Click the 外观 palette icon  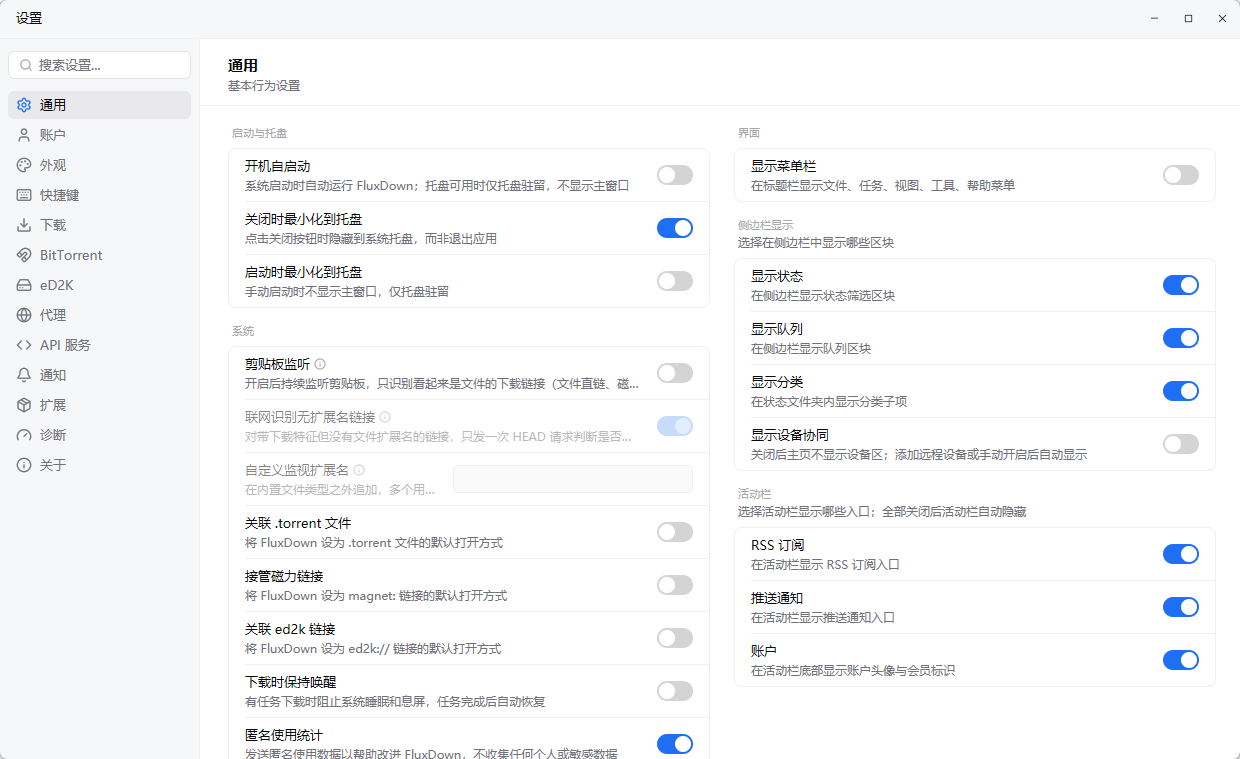click(x=24, y=165)
